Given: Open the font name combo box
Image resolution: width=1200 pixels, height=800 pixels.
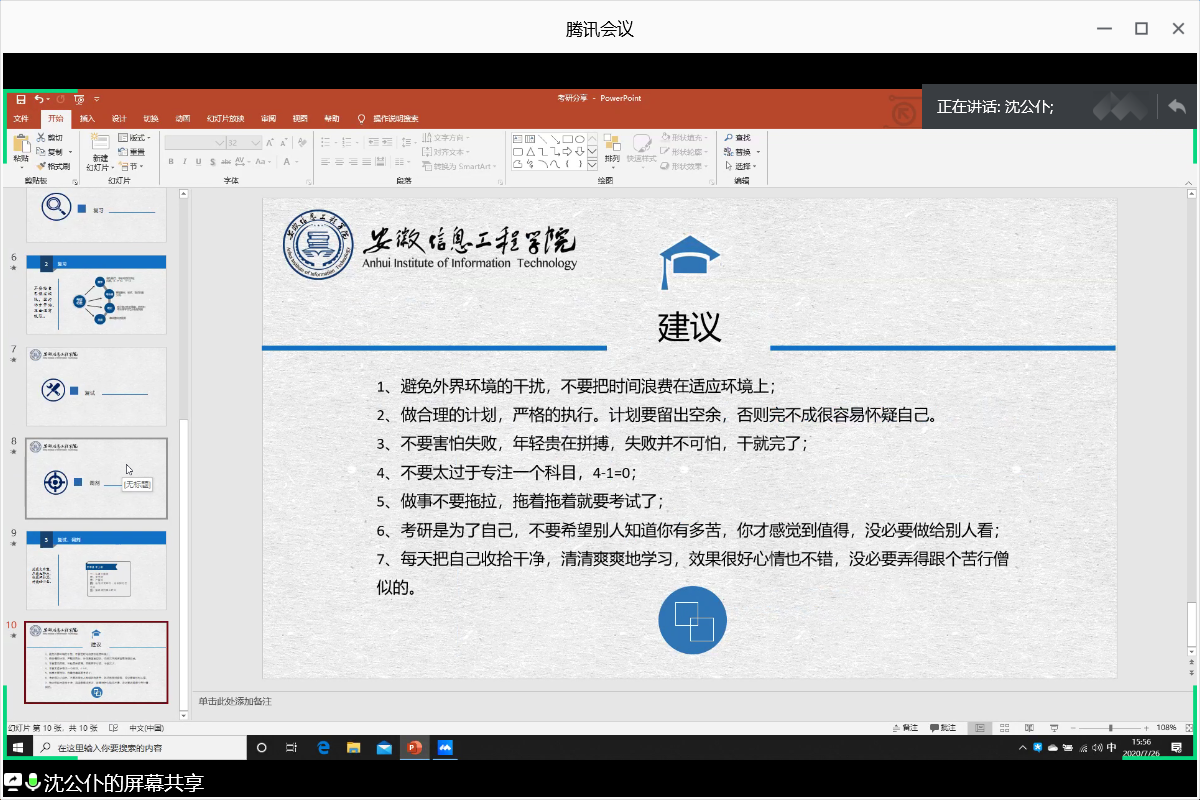Looking at the screenshot, I should pos(195,143).
